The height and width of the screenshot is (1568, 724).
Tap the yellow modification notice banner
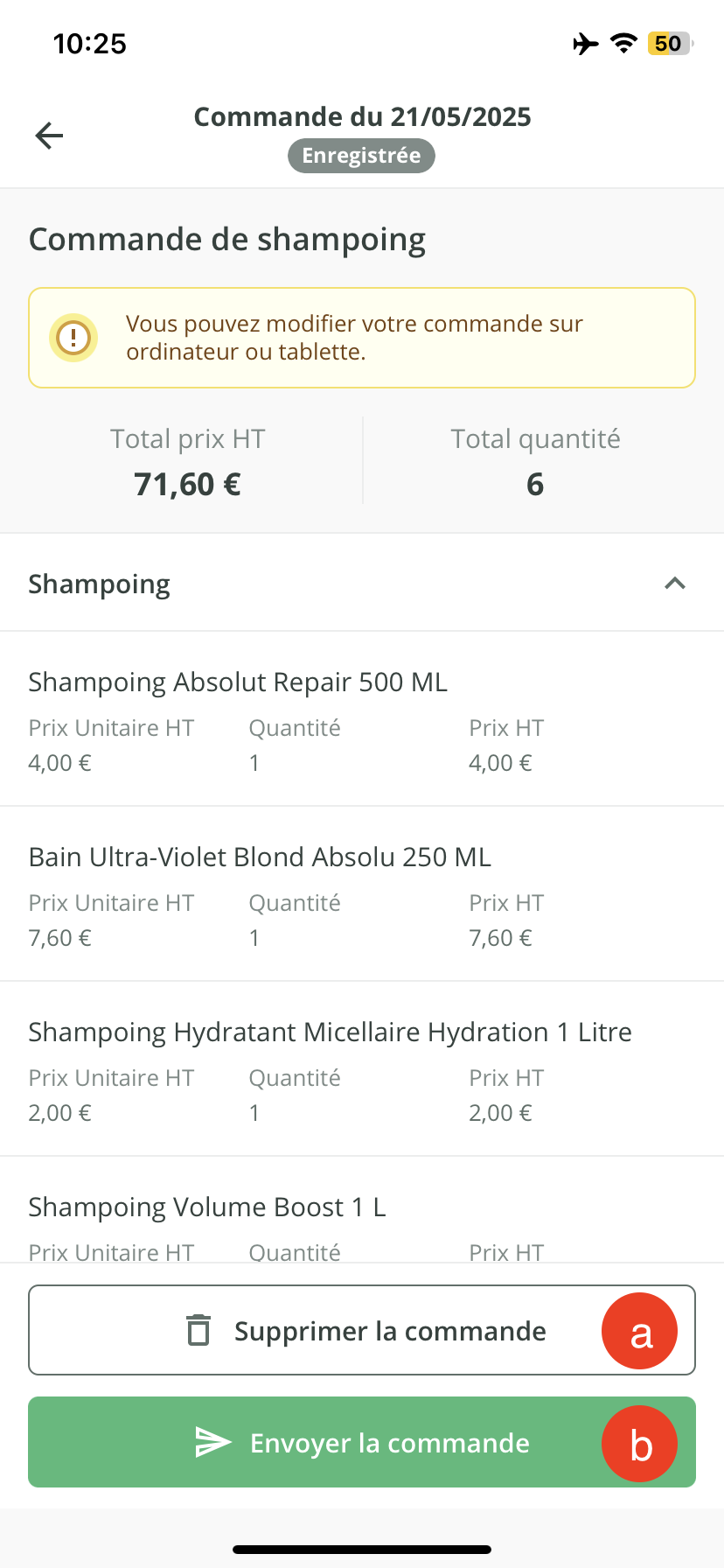(362, 338)
